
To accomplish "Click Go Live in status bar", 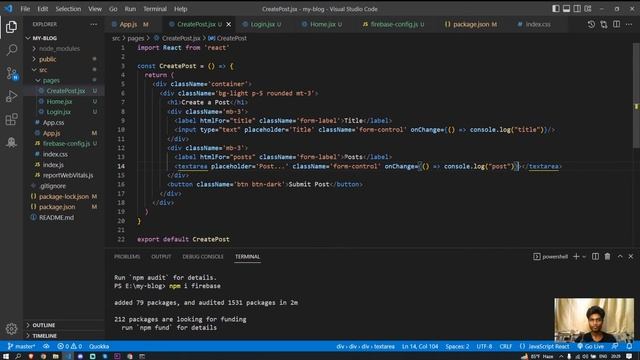I will click(x=590, y=346).
